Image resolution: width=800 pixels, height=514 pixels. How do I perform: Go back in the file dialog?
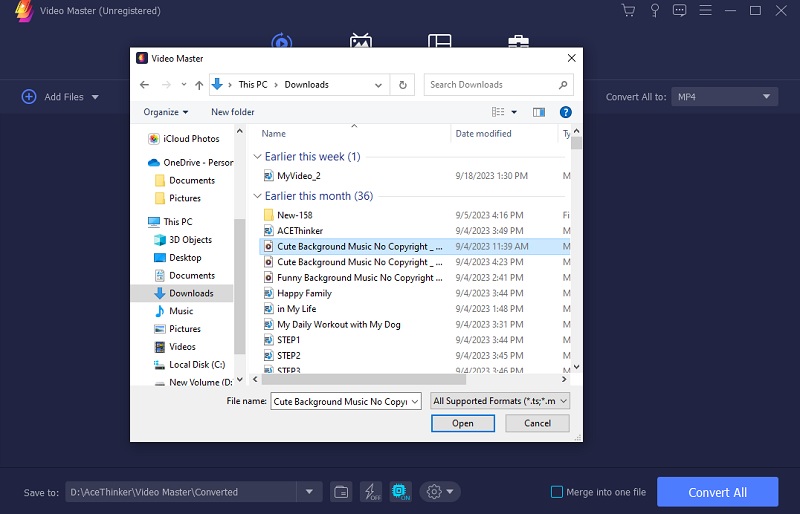[144, 85]
